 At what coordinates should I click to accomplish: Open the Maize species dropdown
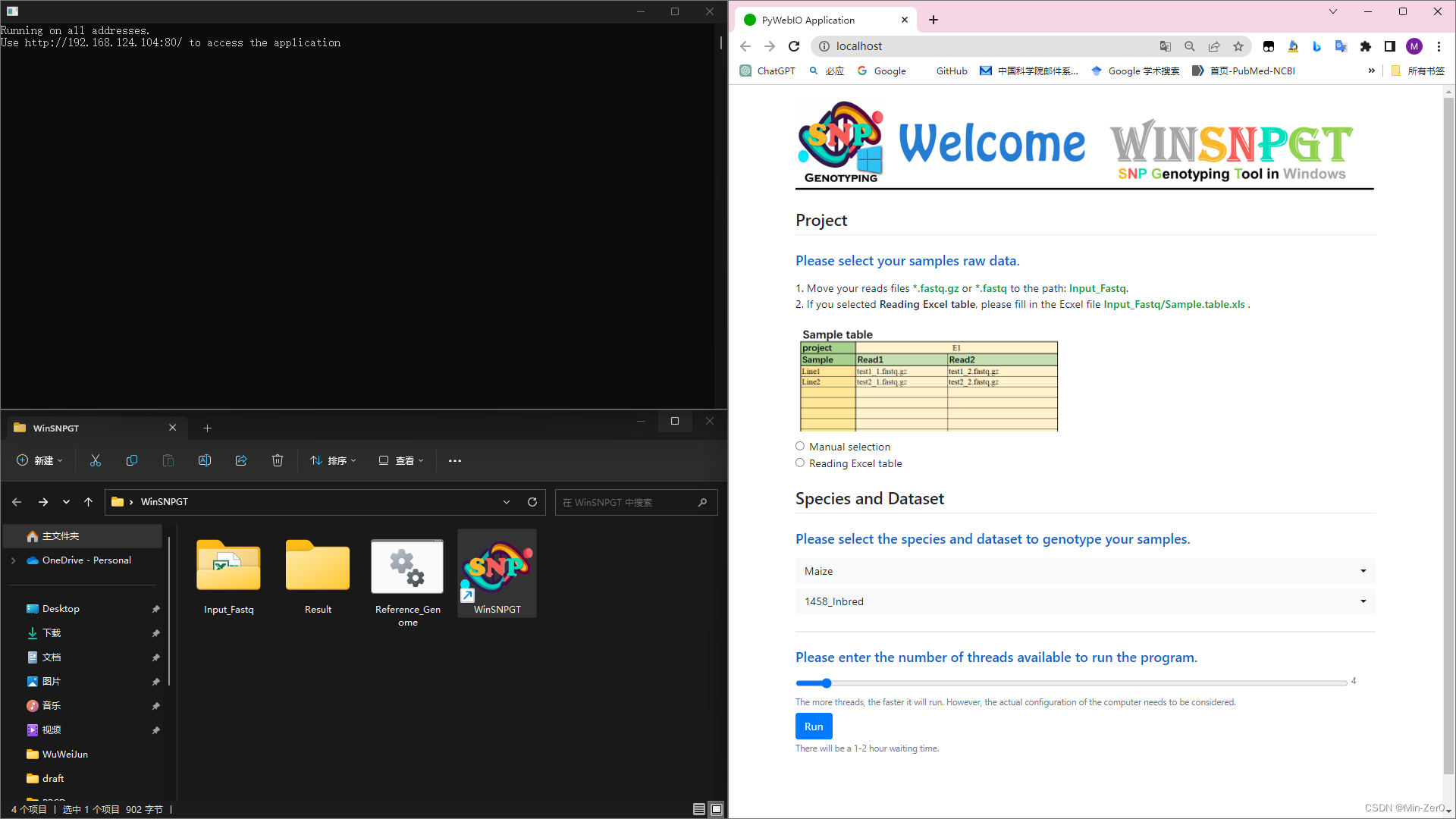[x=1084, y=571]
